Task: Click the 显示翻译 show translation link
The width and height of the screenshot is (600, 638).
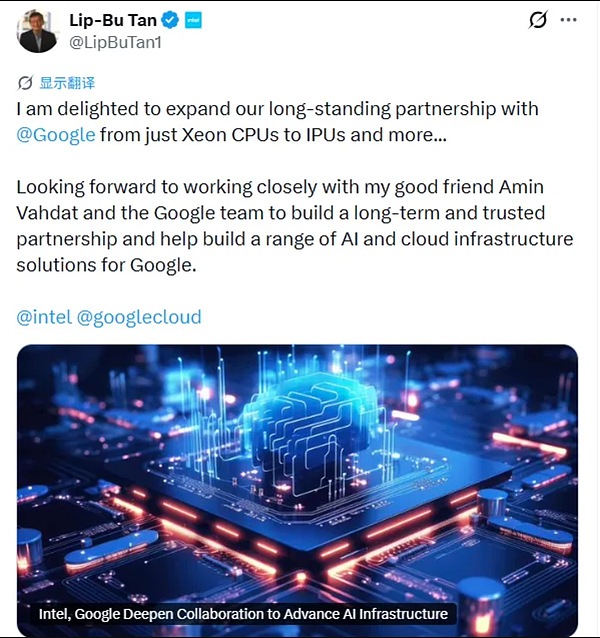Action: pyautogui.click(x=66, y=83)
